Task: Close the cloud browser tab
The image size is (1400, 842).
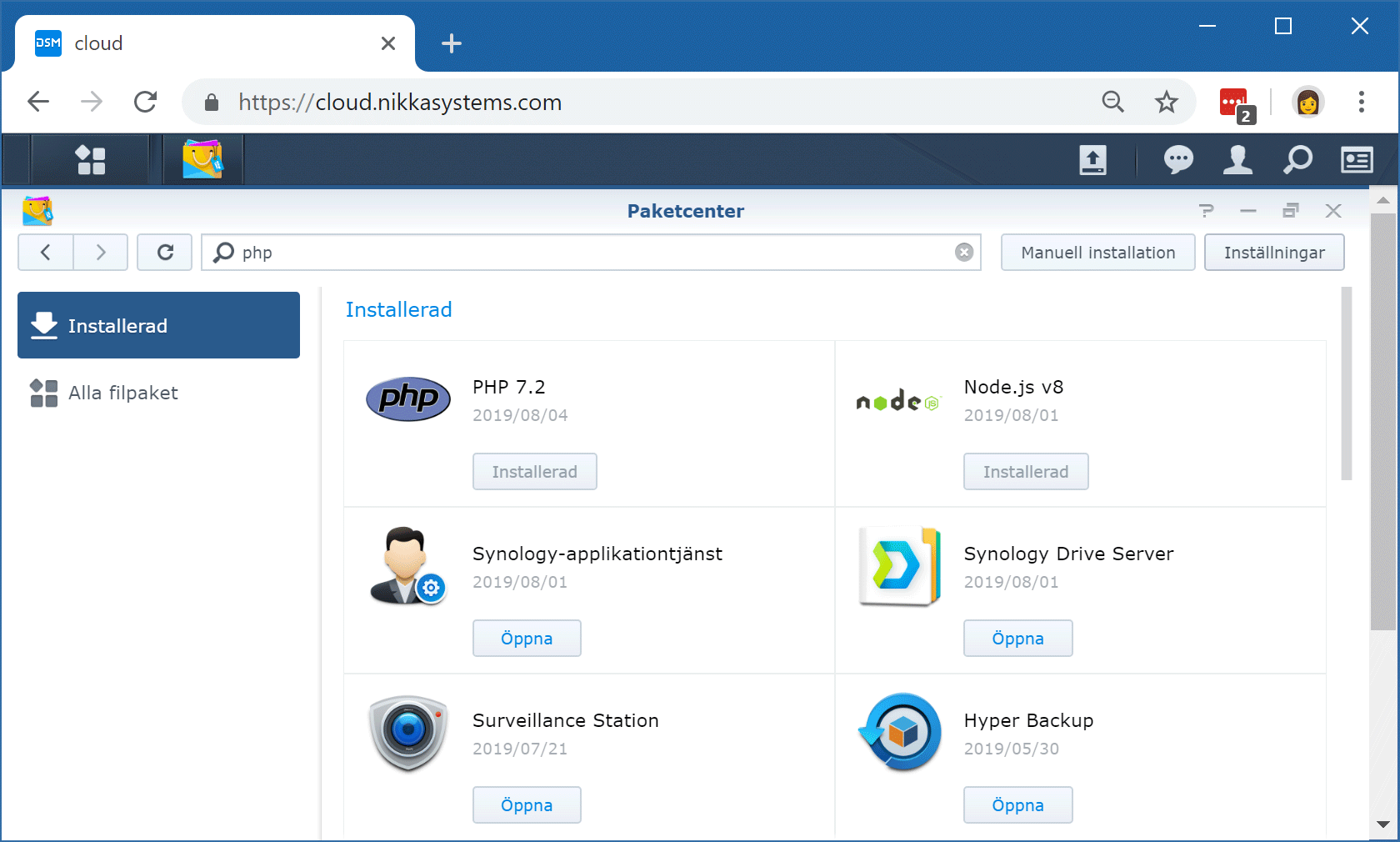Action: tap(388, 43)
